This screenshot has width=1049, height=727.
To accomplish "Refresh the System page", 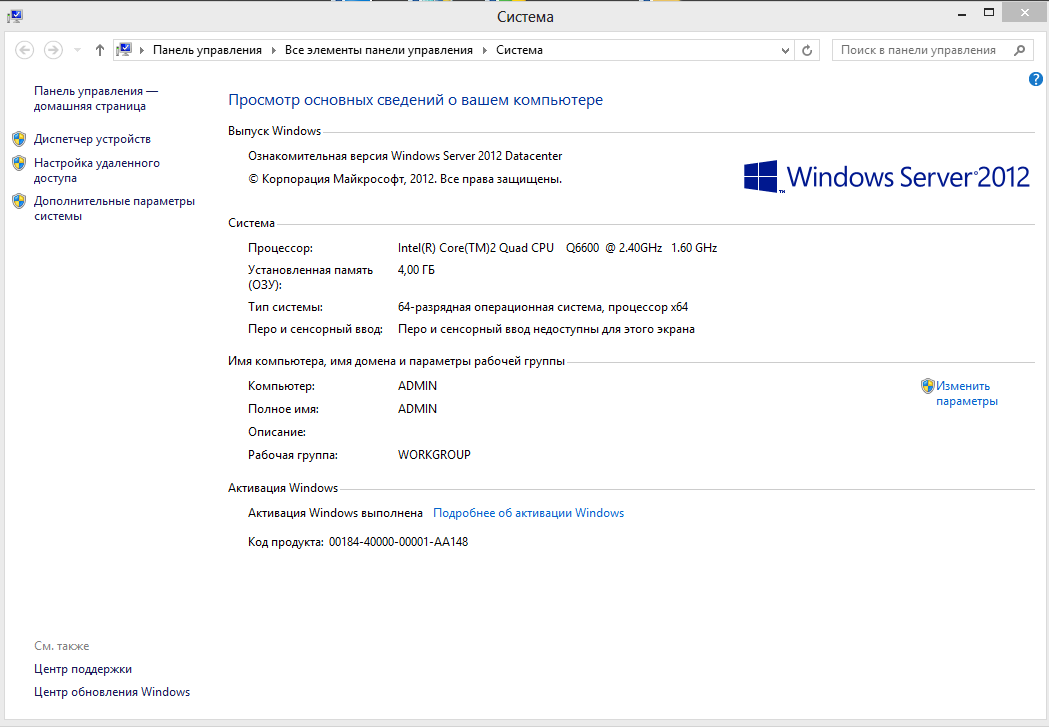I will tap(808, 50).
